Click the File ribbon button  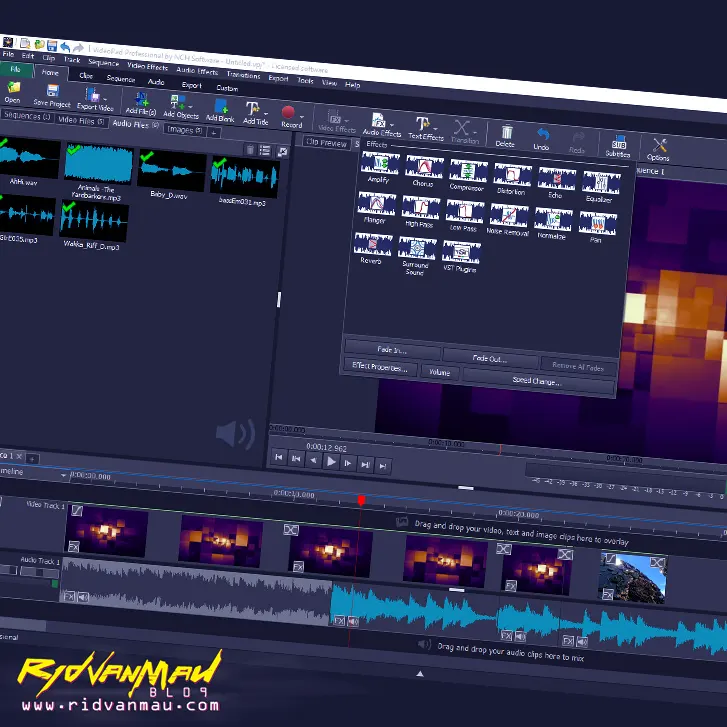15,69
